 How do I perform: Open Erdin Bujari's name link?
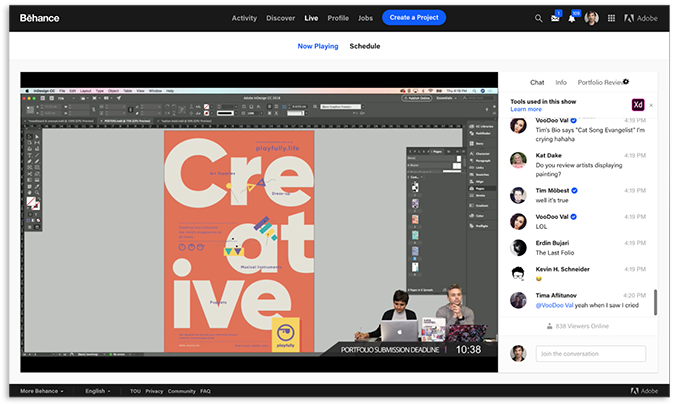(x=552, y=243)
